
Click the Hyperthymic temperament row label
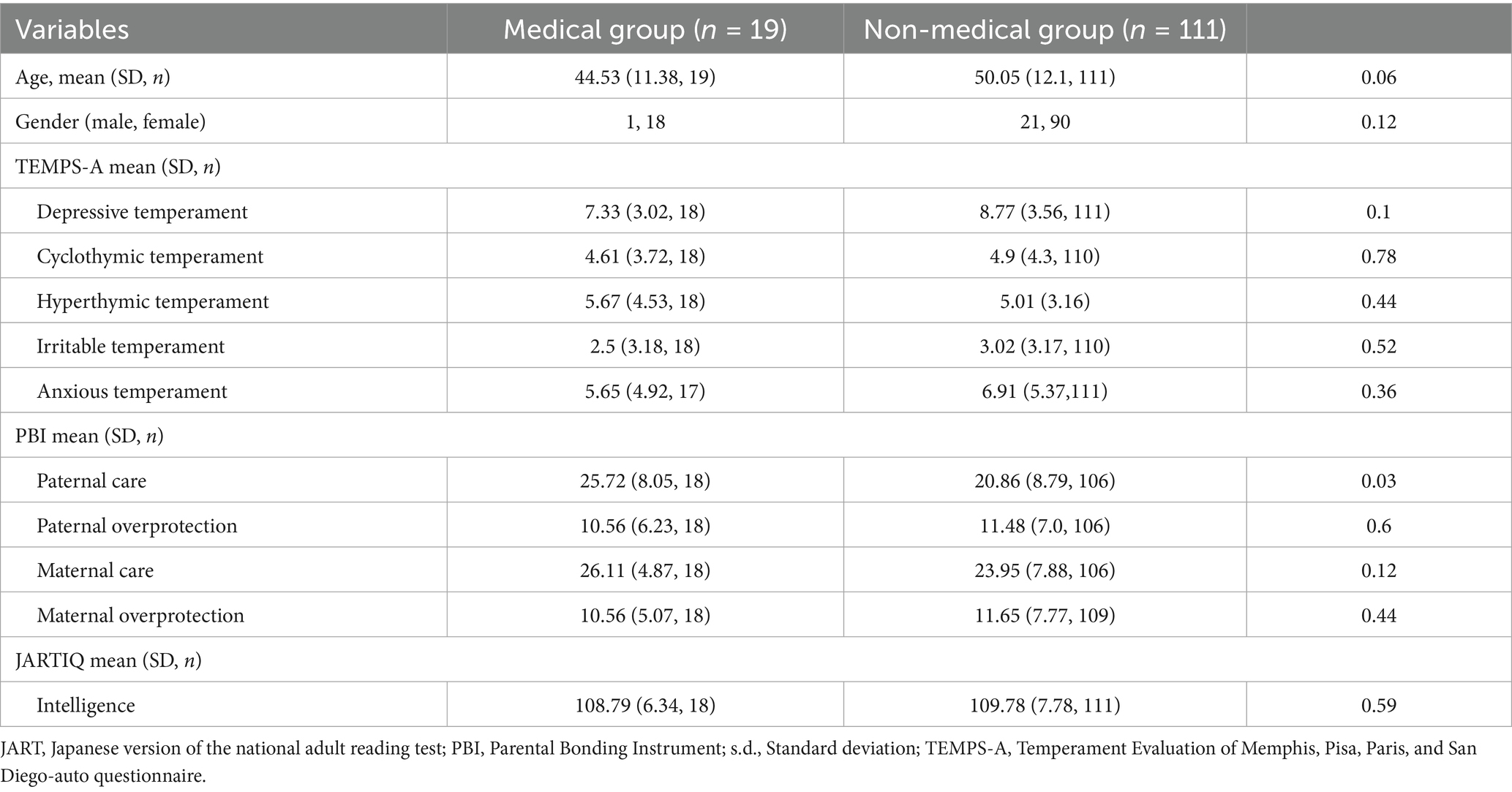(x=153, y=301)
